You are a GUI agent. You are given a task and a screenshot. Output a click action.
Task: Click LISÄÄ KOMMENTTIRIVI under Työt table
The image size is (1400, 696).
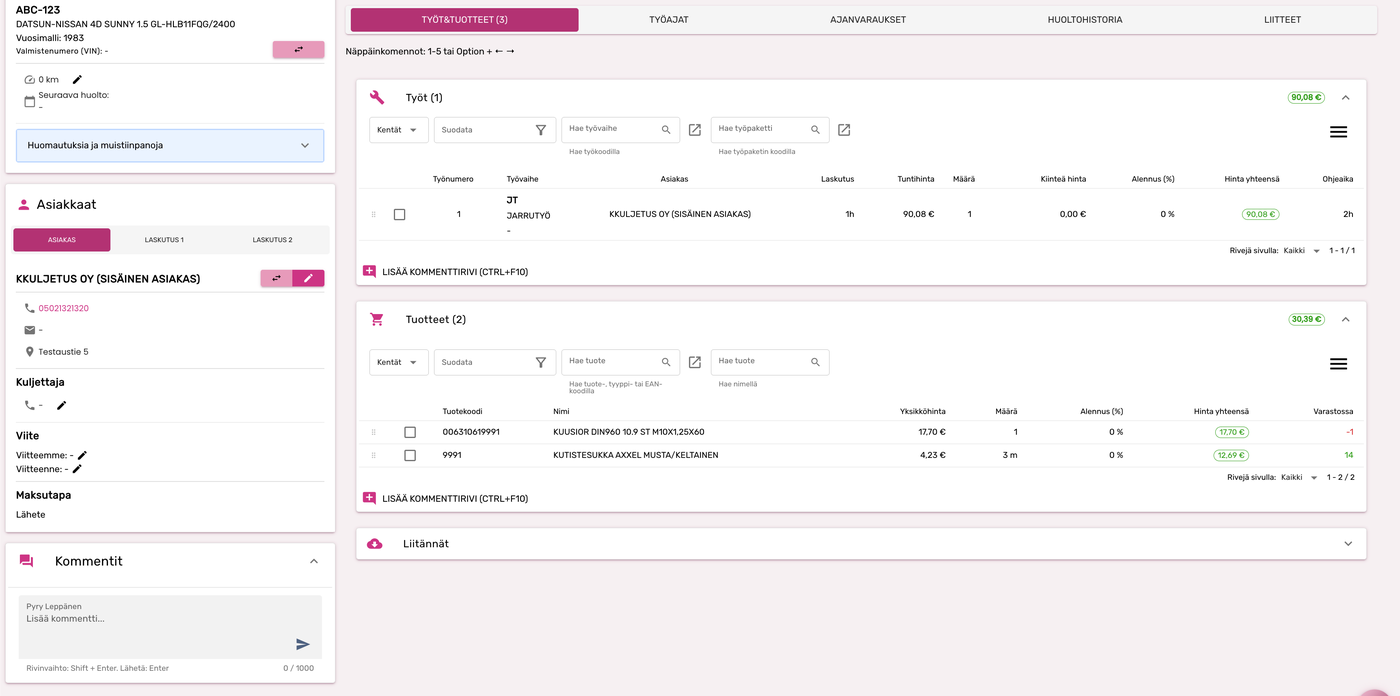tap(455, 272)
